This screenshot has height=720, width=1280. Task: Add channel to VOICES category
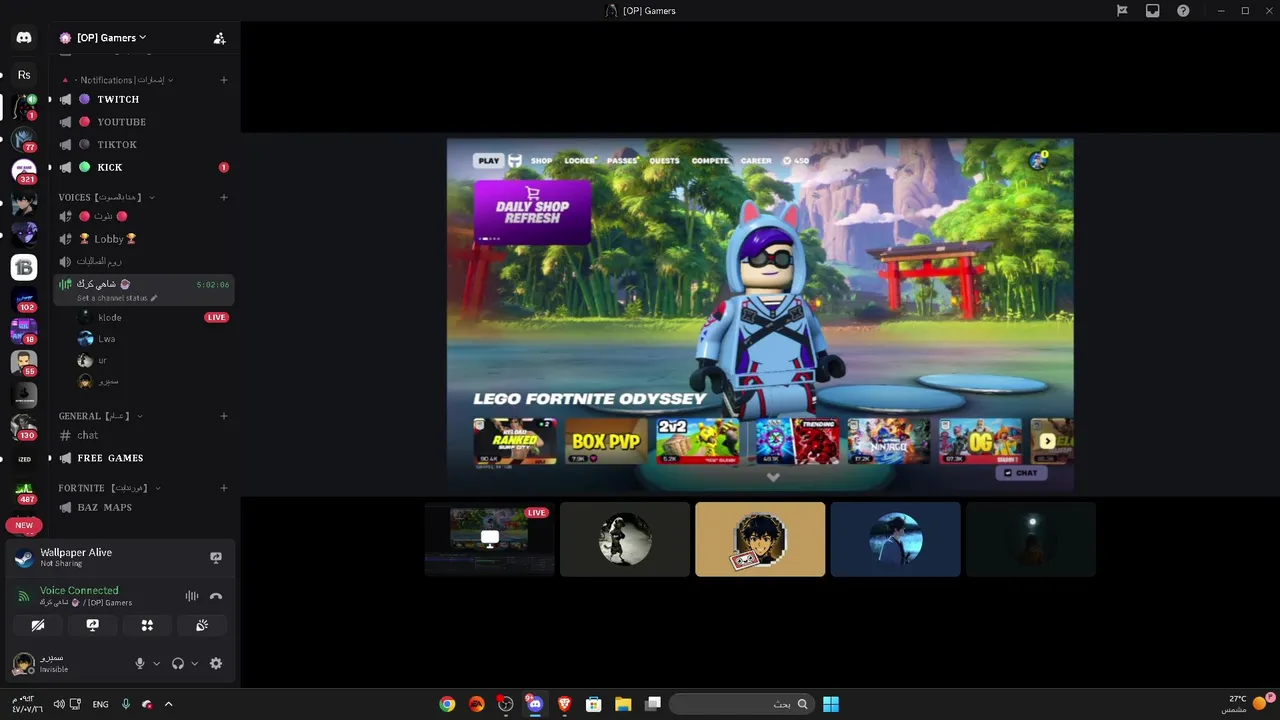pos(224,197)
